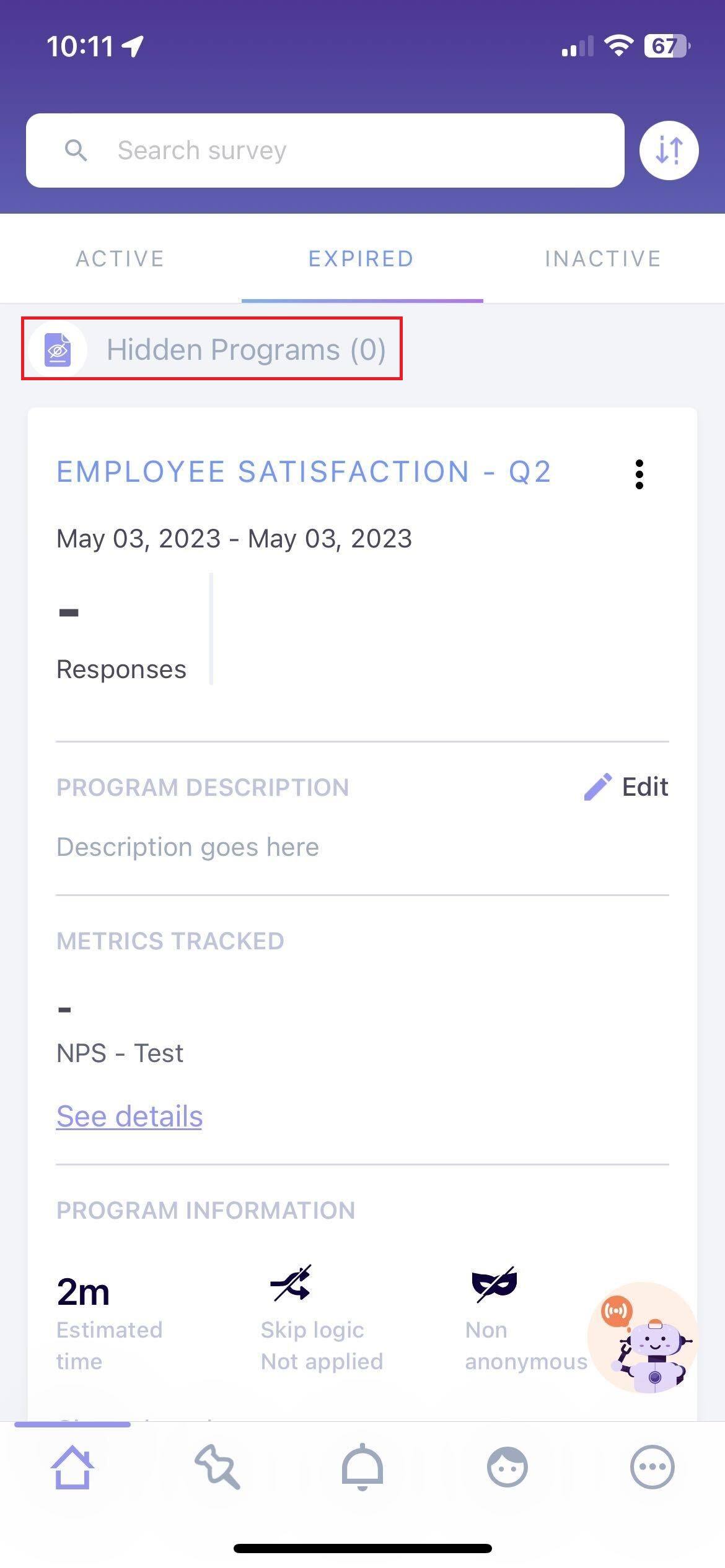Open Employee Satisfaction - Q2 title
Viewport: 725px width, 1568px height.
click(x=304, y=472)
